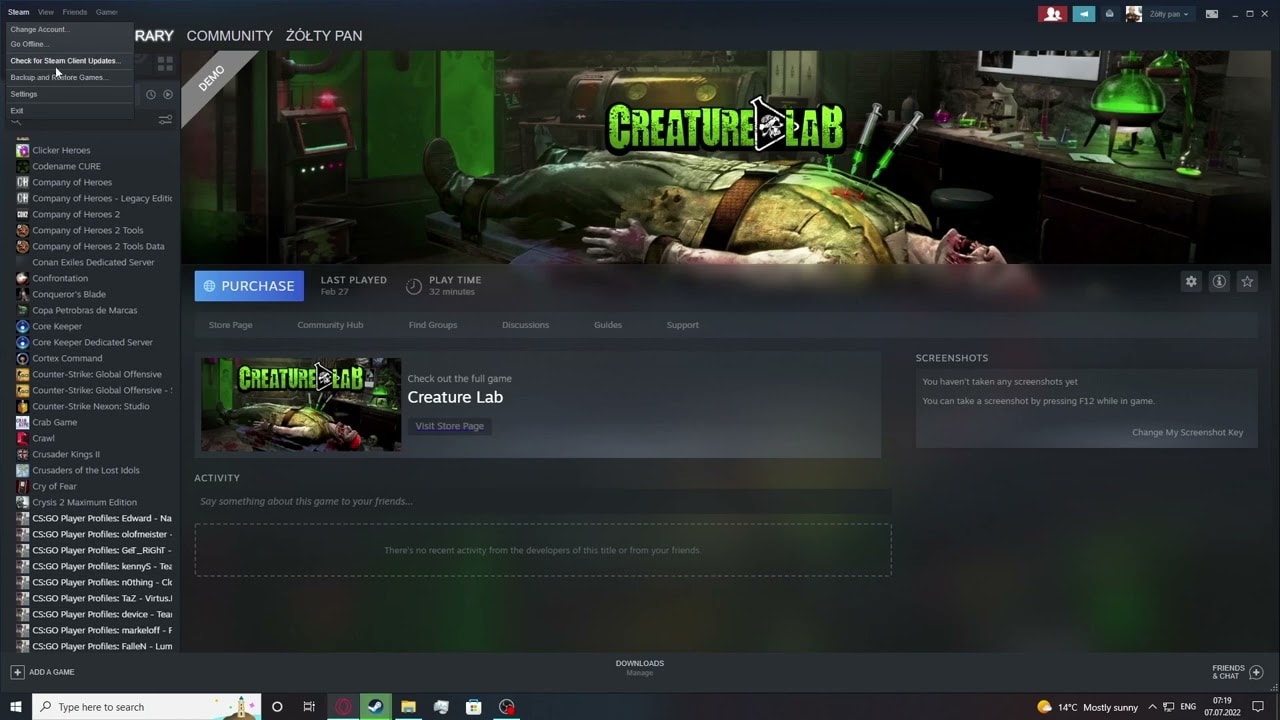The width and height of the screenshot is (1280, 720).
Task: Open the Friends & Chat label
Action: pyautogui.click(x=1228, y=672)
